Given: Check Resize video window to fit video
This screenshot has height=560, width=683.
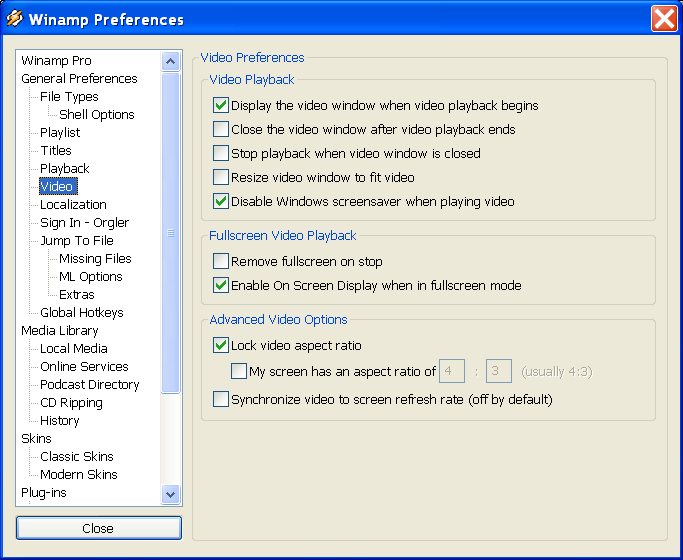Looking at the screenshot, I should [221, 177].
